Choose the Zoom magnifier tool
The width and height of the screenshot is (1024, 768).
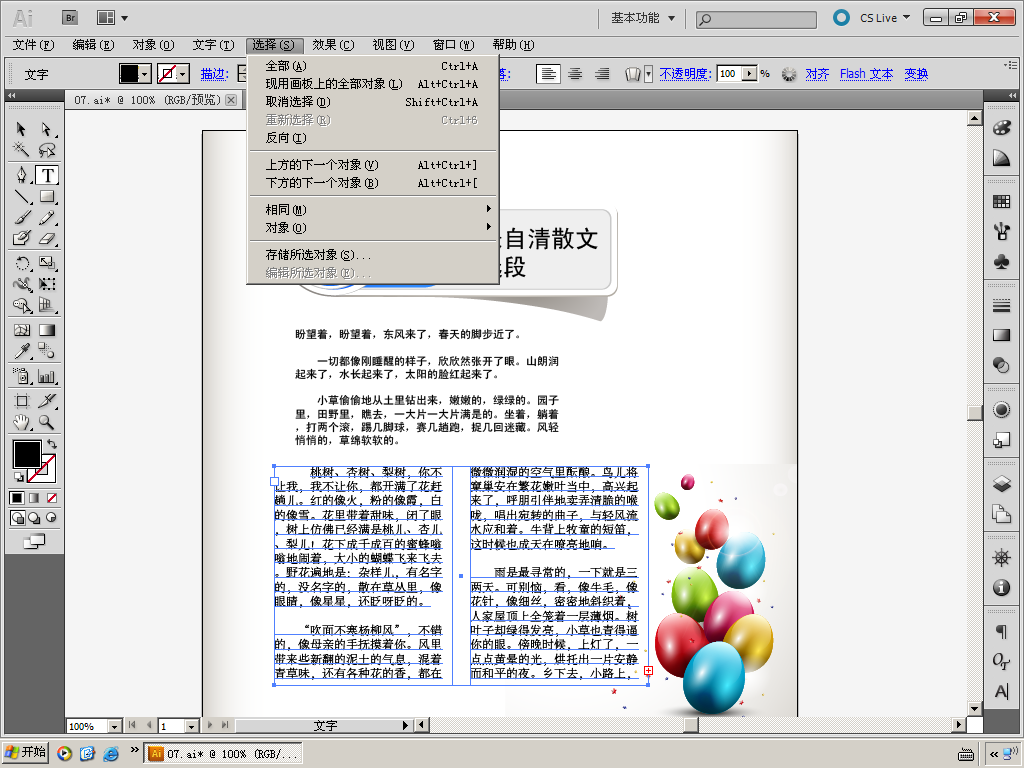[x=46, y=423]
